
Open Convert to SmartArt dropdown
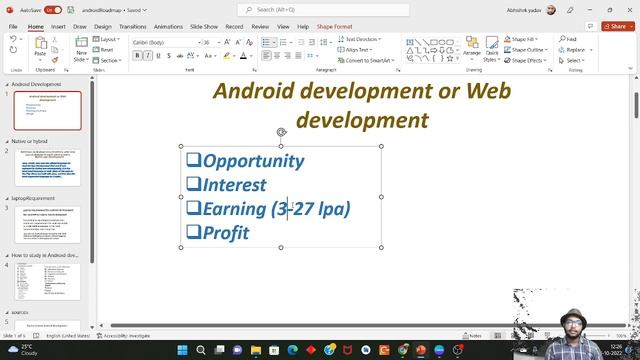pos(367,60)
